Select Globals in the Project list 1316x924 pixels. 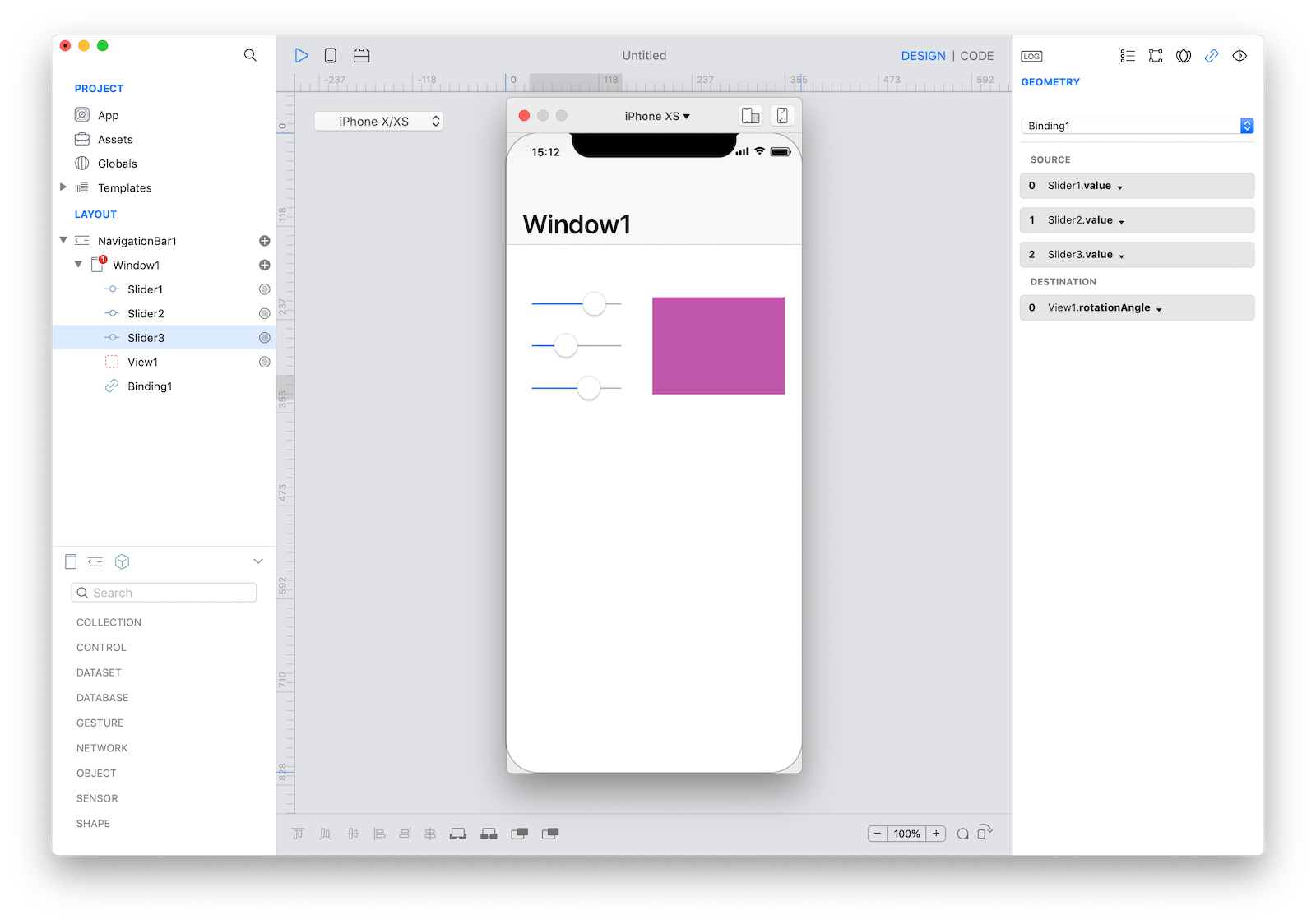pos(118,164)
